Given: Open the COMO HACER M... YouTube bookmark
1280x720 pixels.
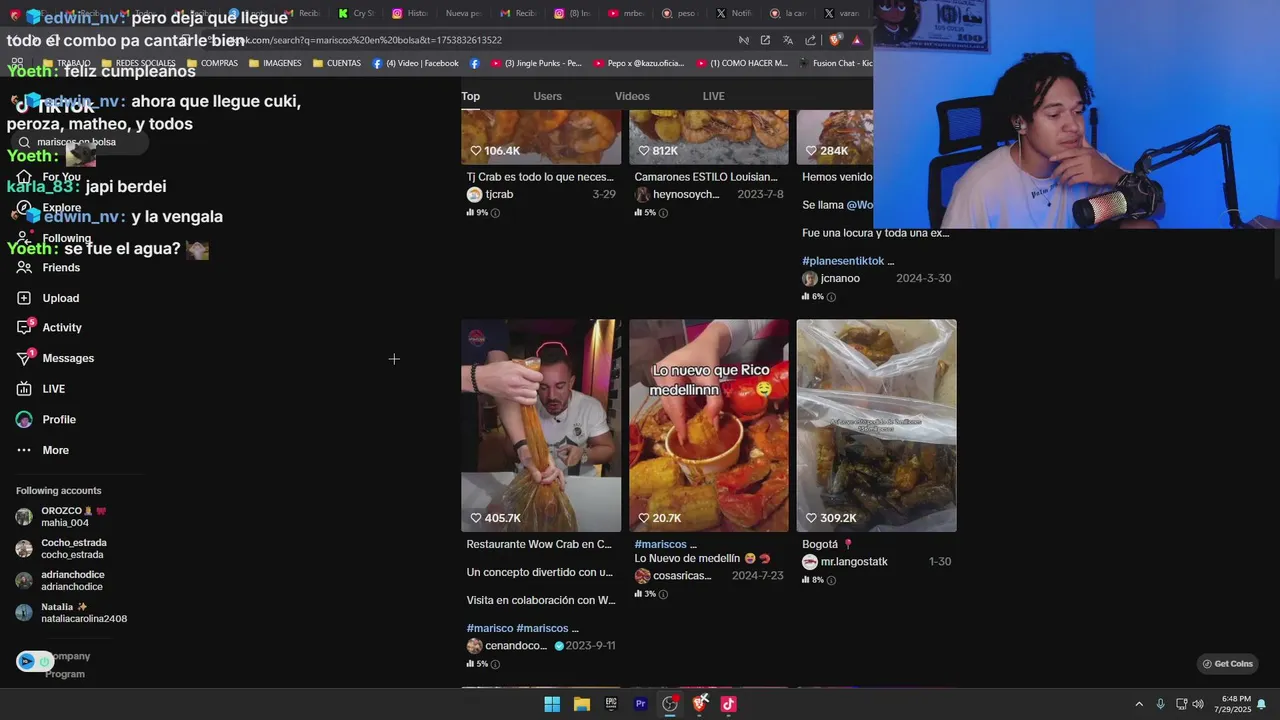Looking at the screenshot, I should click(x=741, y=63).
